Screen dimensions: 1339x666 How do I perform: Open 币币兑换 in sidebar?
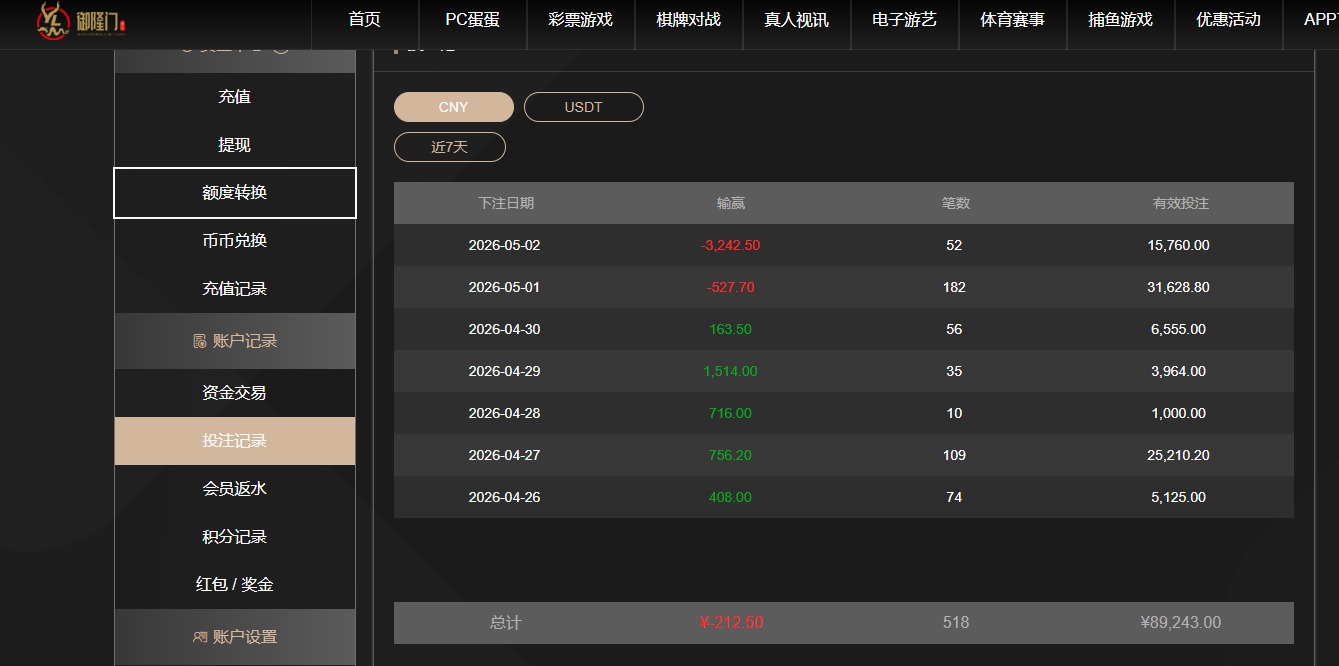pos(235,241)
